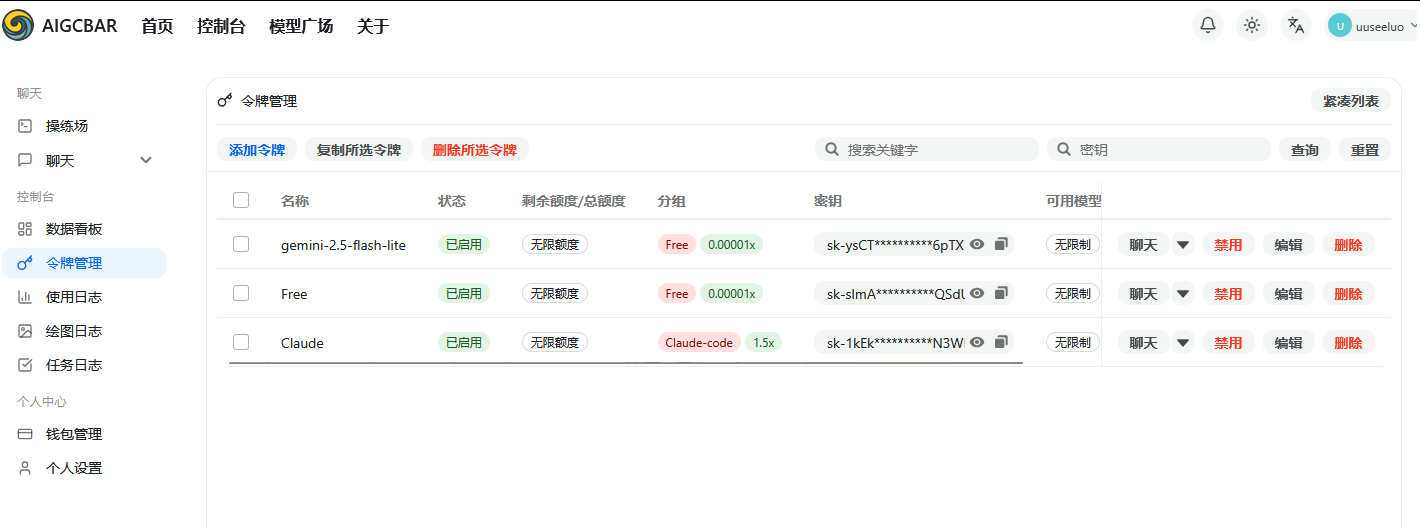Check the gemini-2.5-flash-lite row checkbox
1420x528 pixels.
click(241, 244)
